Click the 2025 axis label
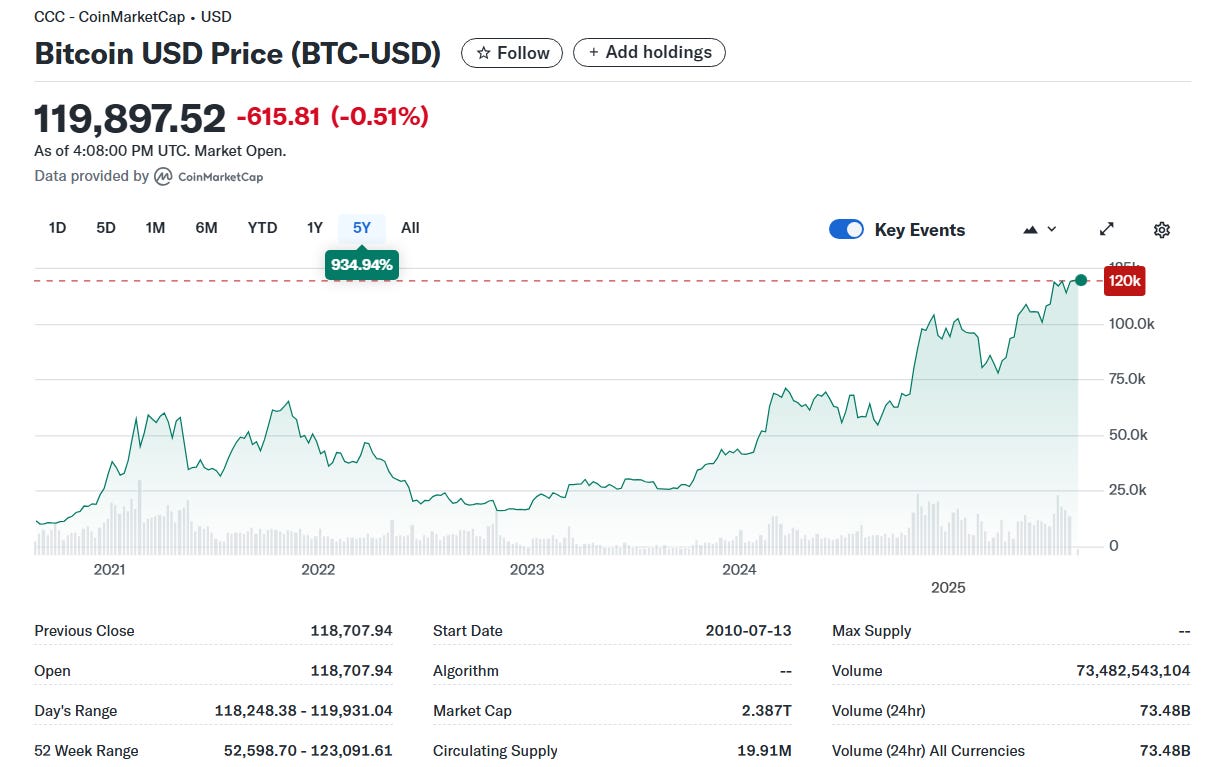 [948, 587]
